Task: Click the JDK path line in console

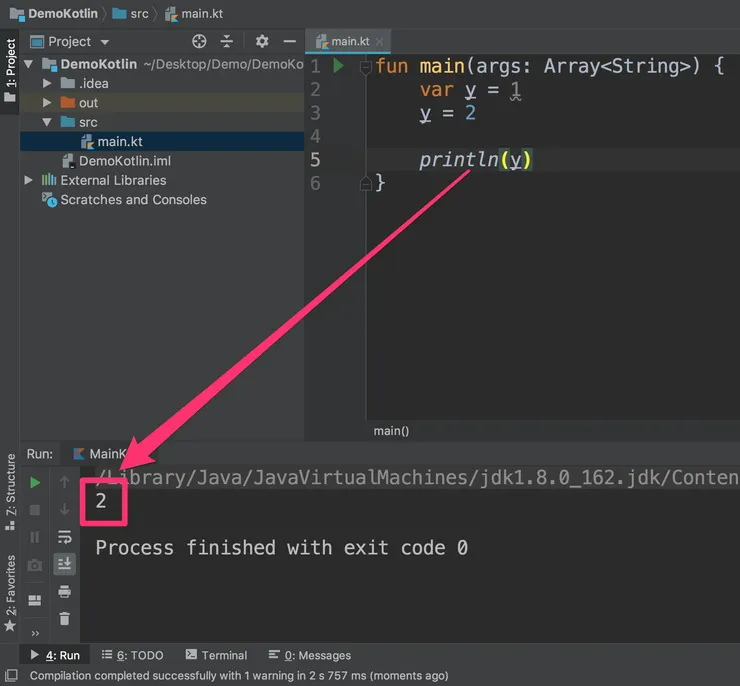Action: (417, 477)
